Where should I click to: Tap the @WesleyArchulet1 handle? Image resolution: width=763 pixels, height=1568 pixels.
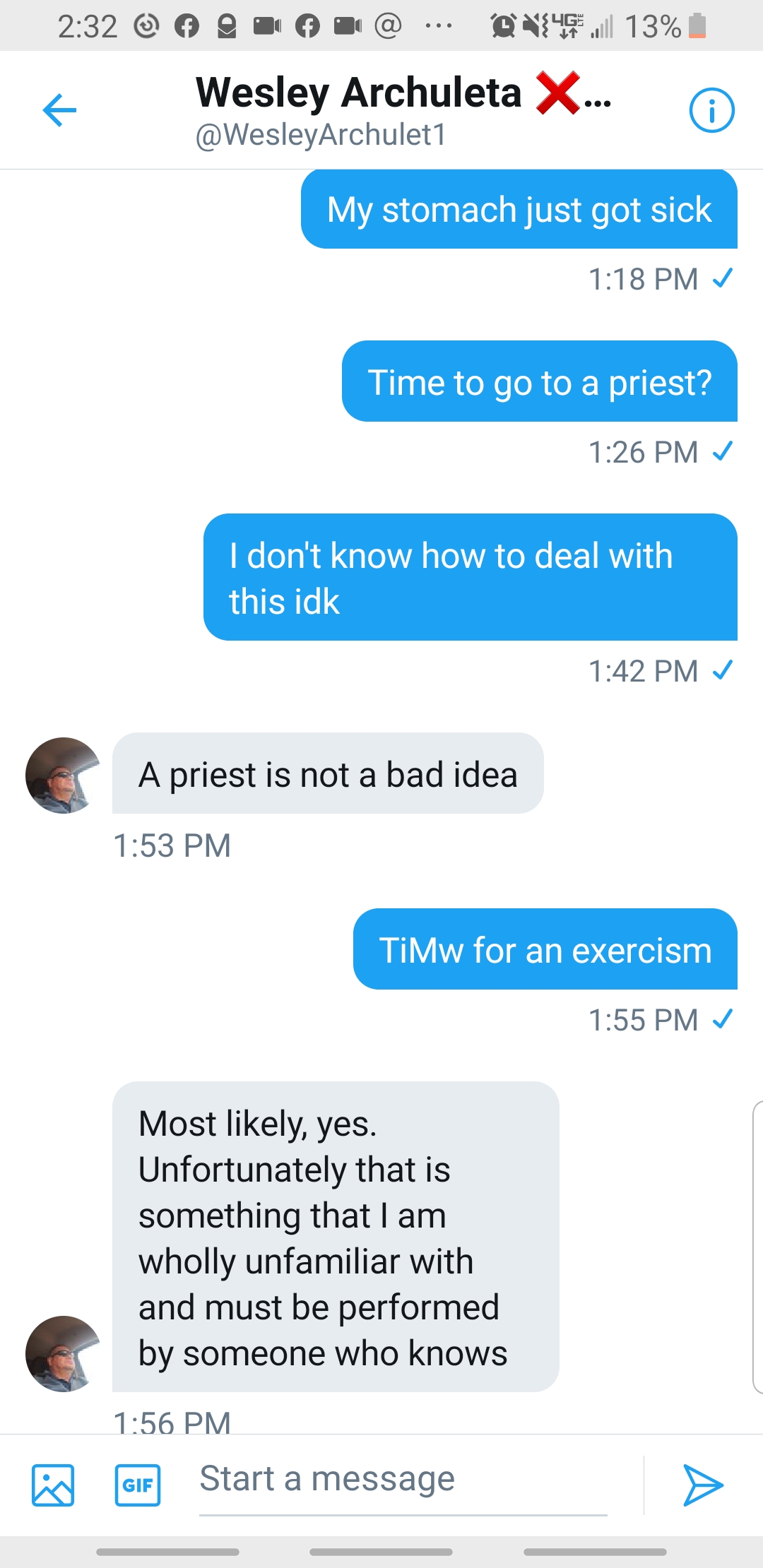321,135
